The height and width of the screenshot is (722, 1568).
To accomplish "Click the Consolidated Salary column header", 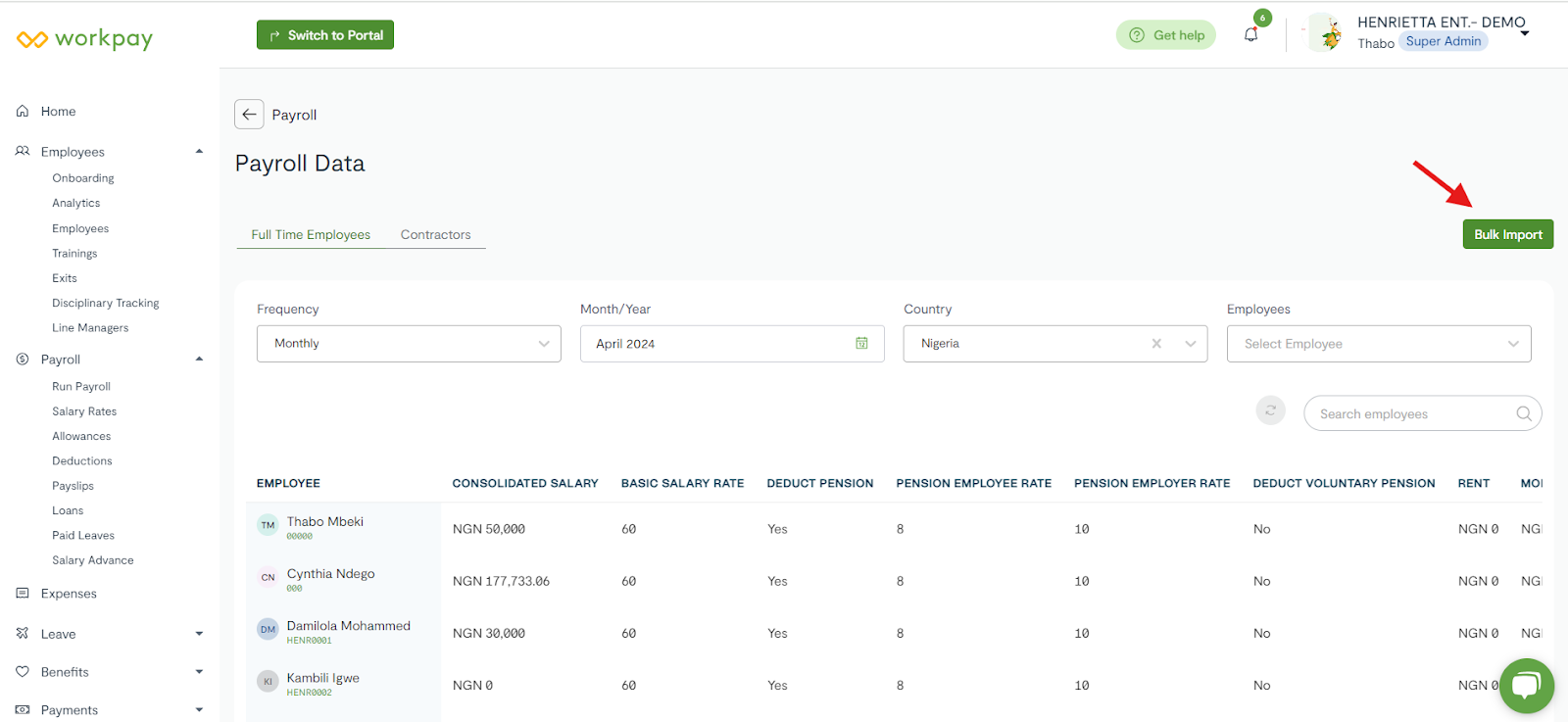I will (525, 484).
